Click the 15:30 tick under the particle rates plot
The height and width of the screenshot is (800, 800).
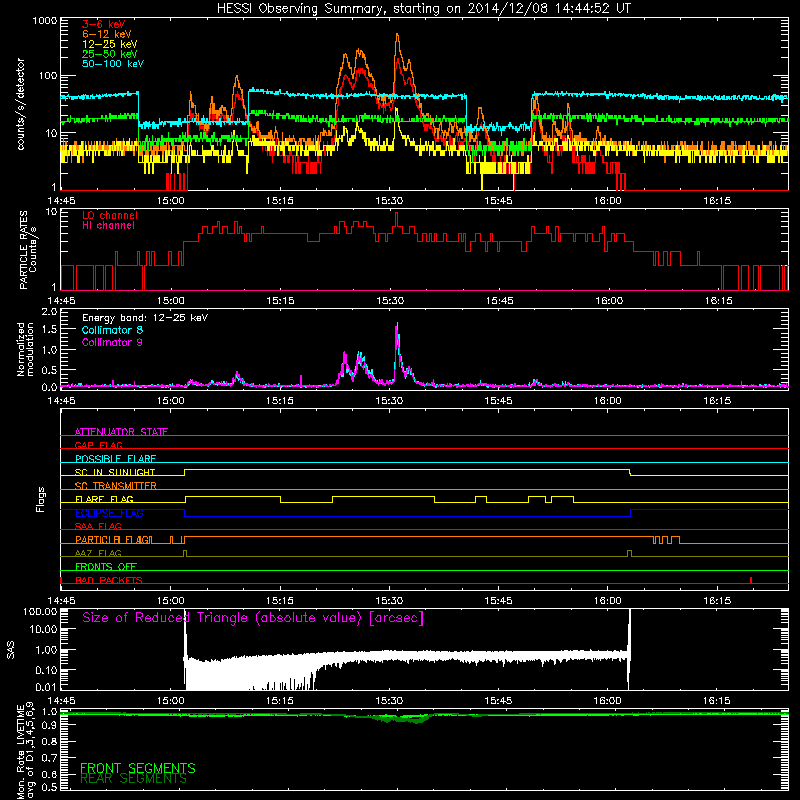point(389,301)
